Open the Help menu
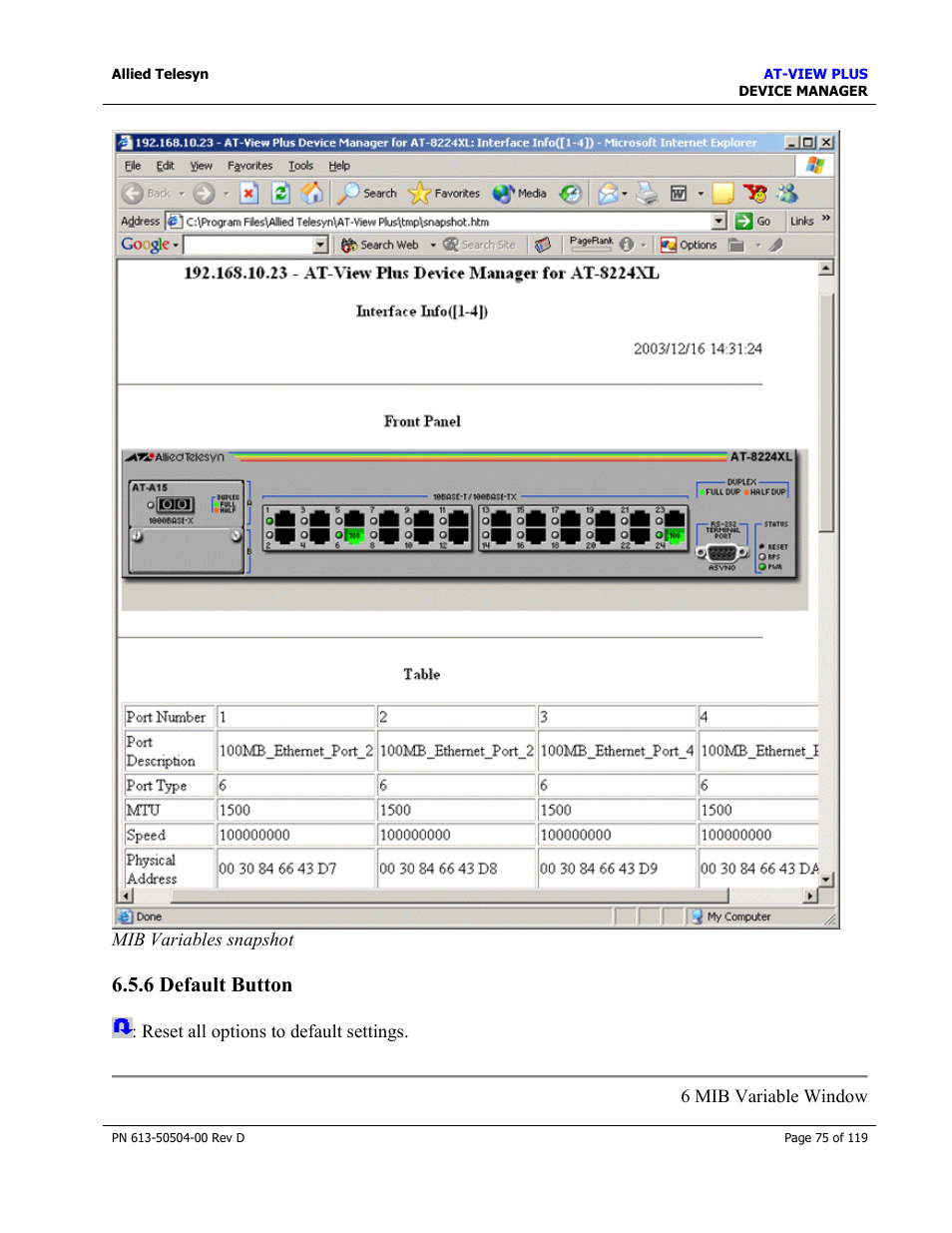Viewport: 952px width, 1233px height. point(339,166)
